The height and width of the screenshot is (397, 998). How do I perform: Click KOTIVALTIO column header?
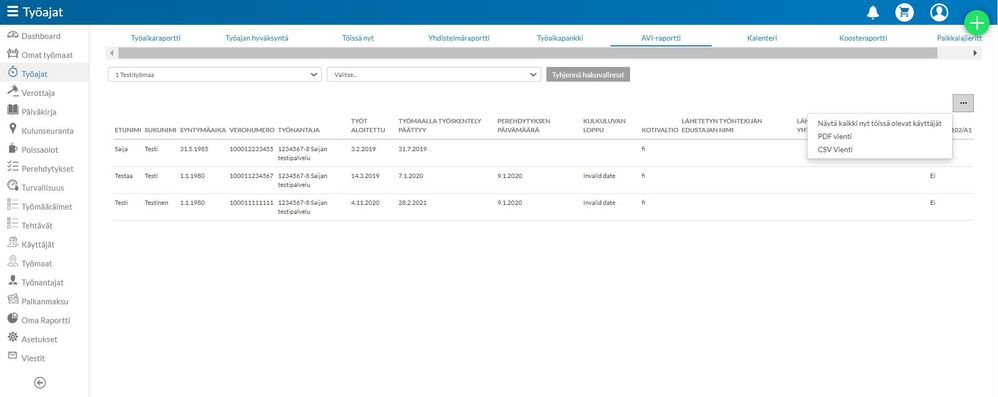(x=659, y=130)
